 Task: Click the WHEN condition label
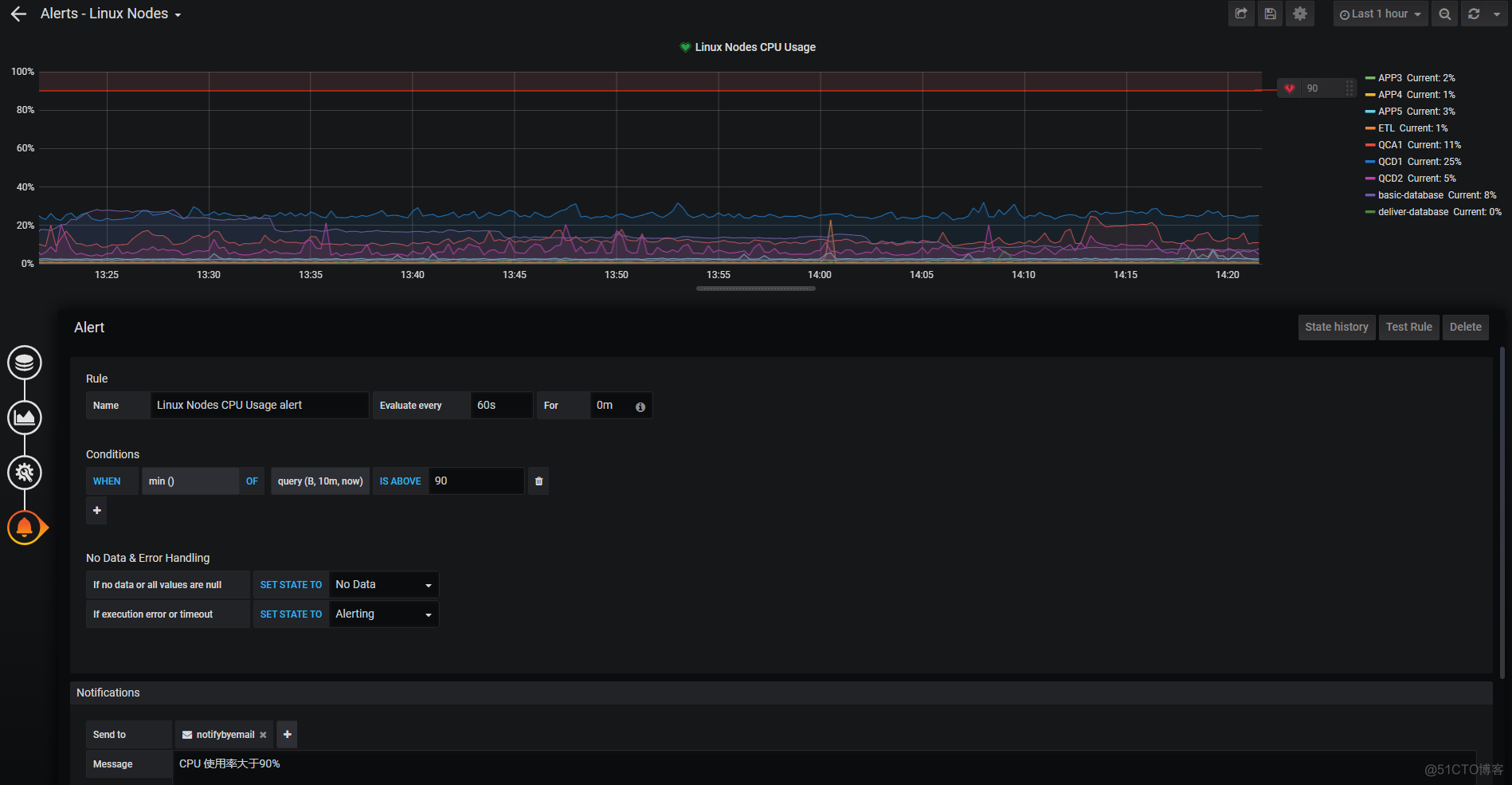click(x=112, y=481)
